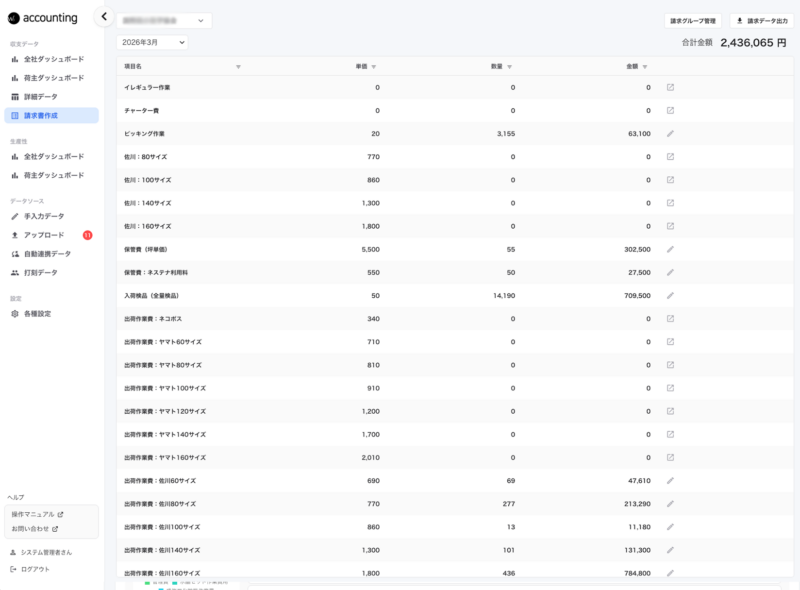
Task: Click the 請求グループ管理 button
Action: click(x=692, y=21)
